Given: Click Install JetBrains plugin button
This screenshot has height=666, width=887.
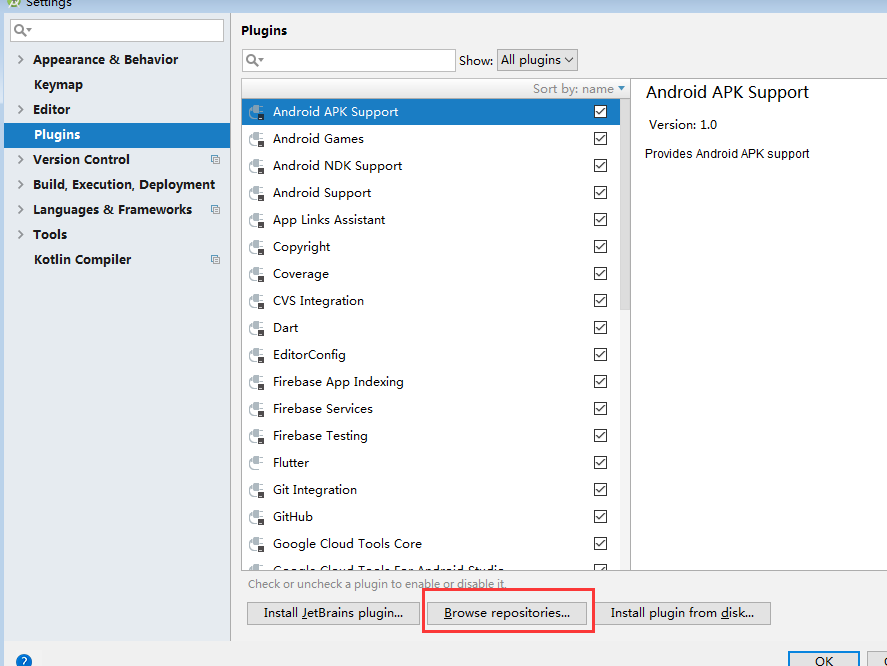Looking at the screenshot, I should click(333, 613).
